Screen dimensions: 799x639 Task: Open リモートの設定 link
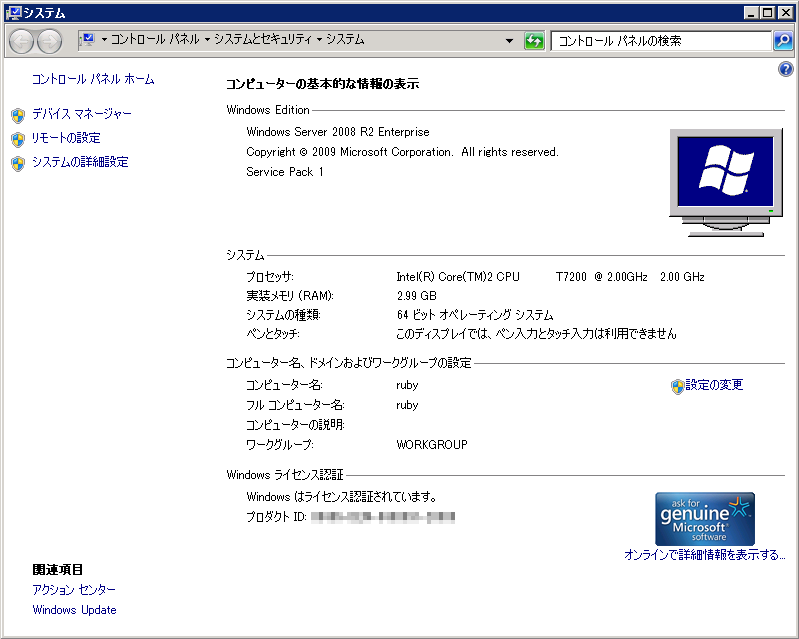pyautogui.click(x=66, y=138)
